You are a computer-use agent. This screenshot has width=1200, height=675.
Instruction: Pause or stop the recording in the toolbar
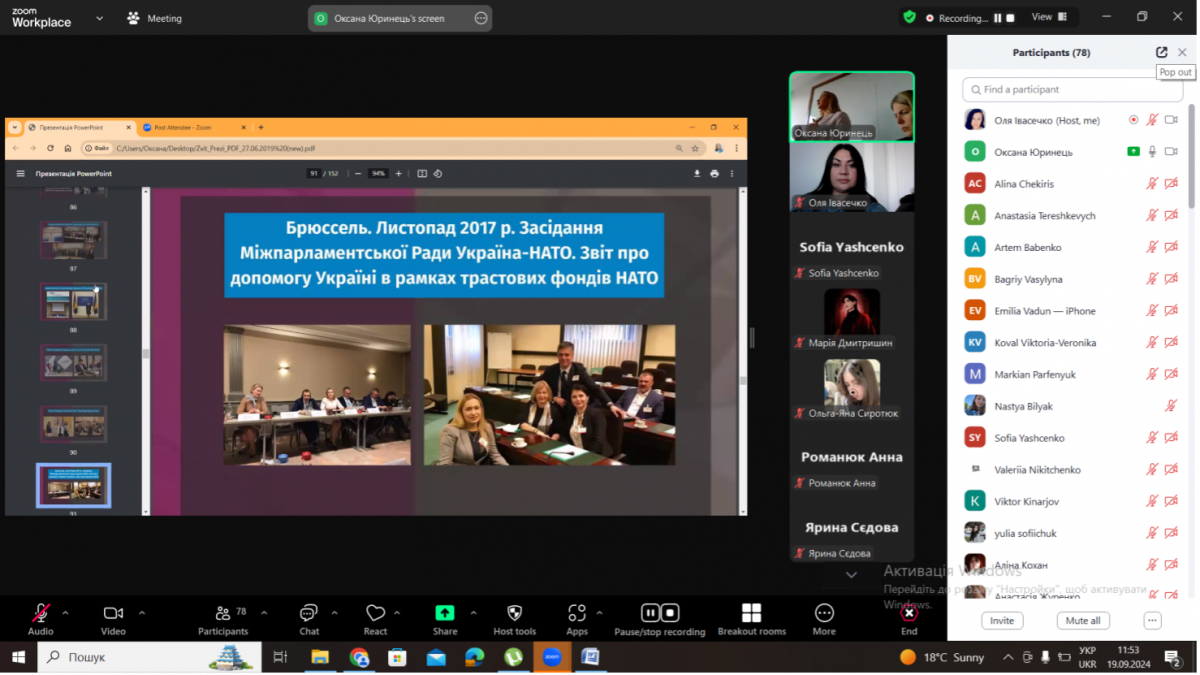coord(659,614)
